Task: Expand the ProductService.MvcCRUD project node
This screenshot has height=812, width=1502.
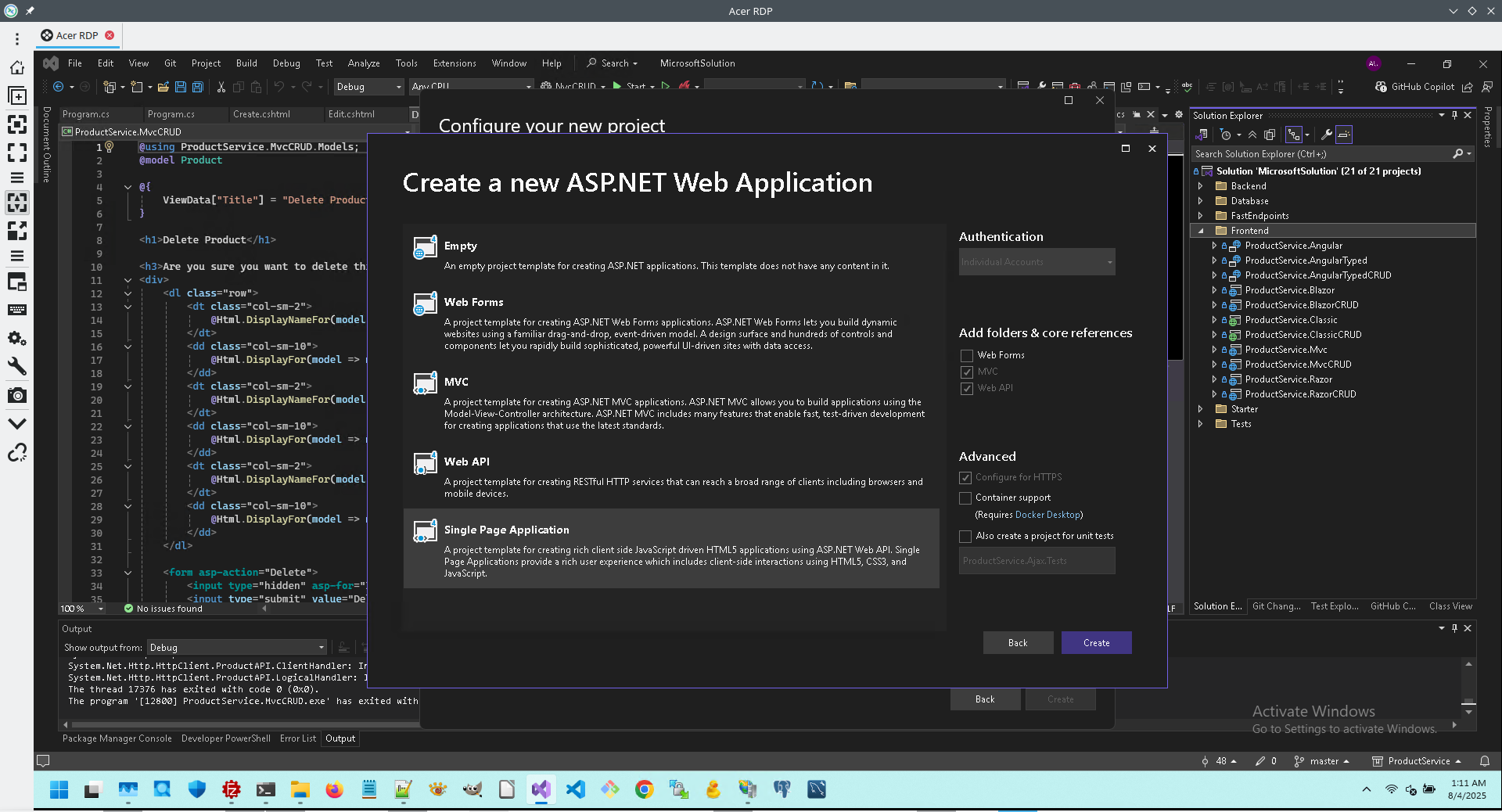Action: tap(1214, 365)
